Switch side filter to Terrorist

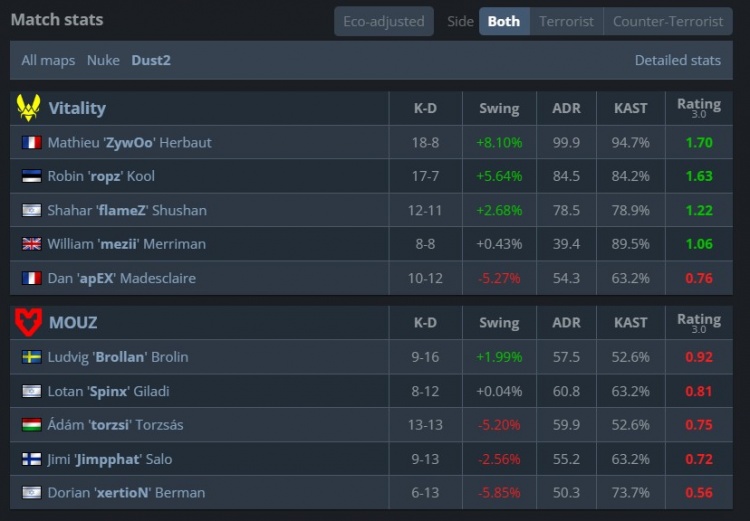pyautogui.click(x=566, y=21)
